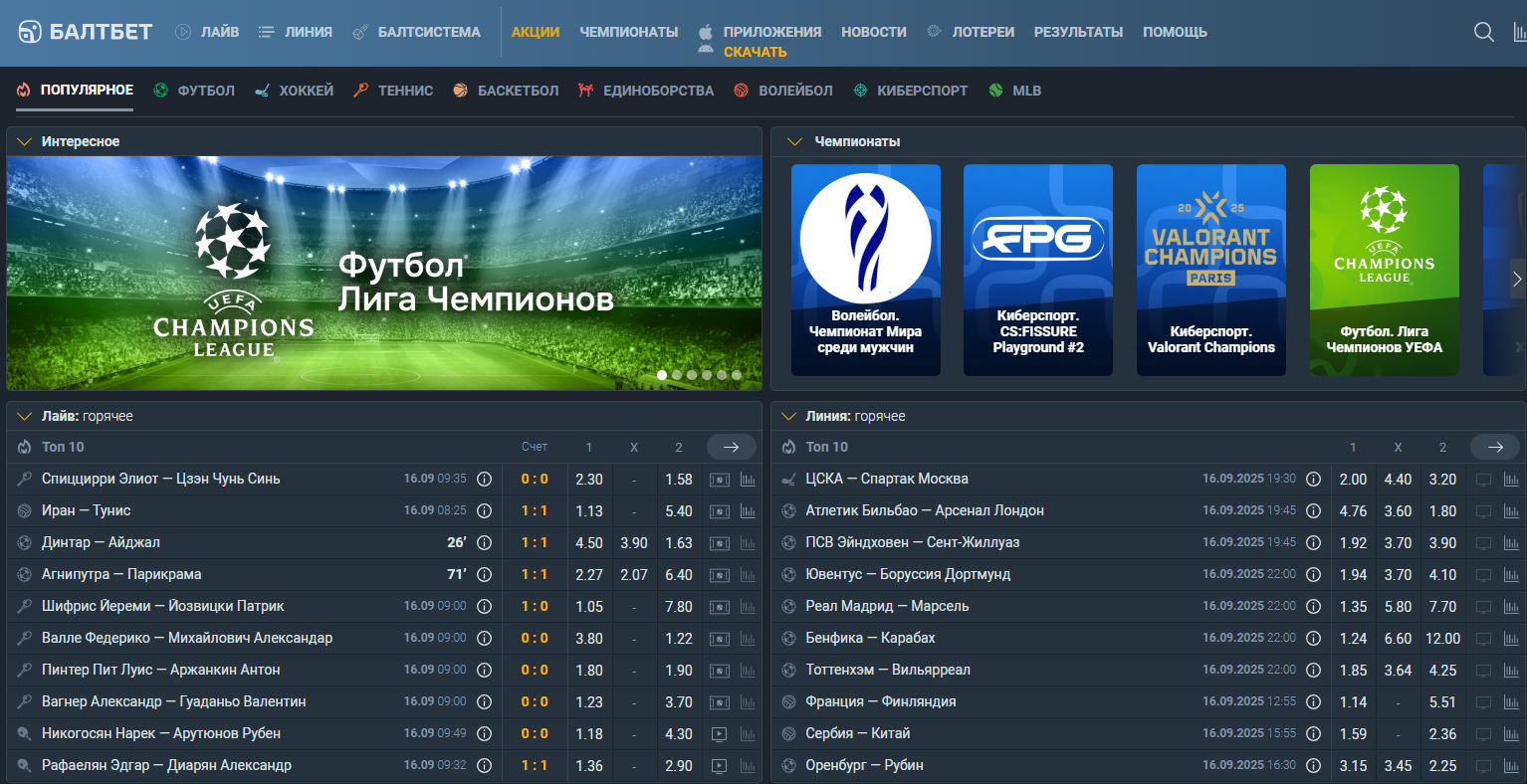Collapse the Линия: горячее section

point(789,416)
